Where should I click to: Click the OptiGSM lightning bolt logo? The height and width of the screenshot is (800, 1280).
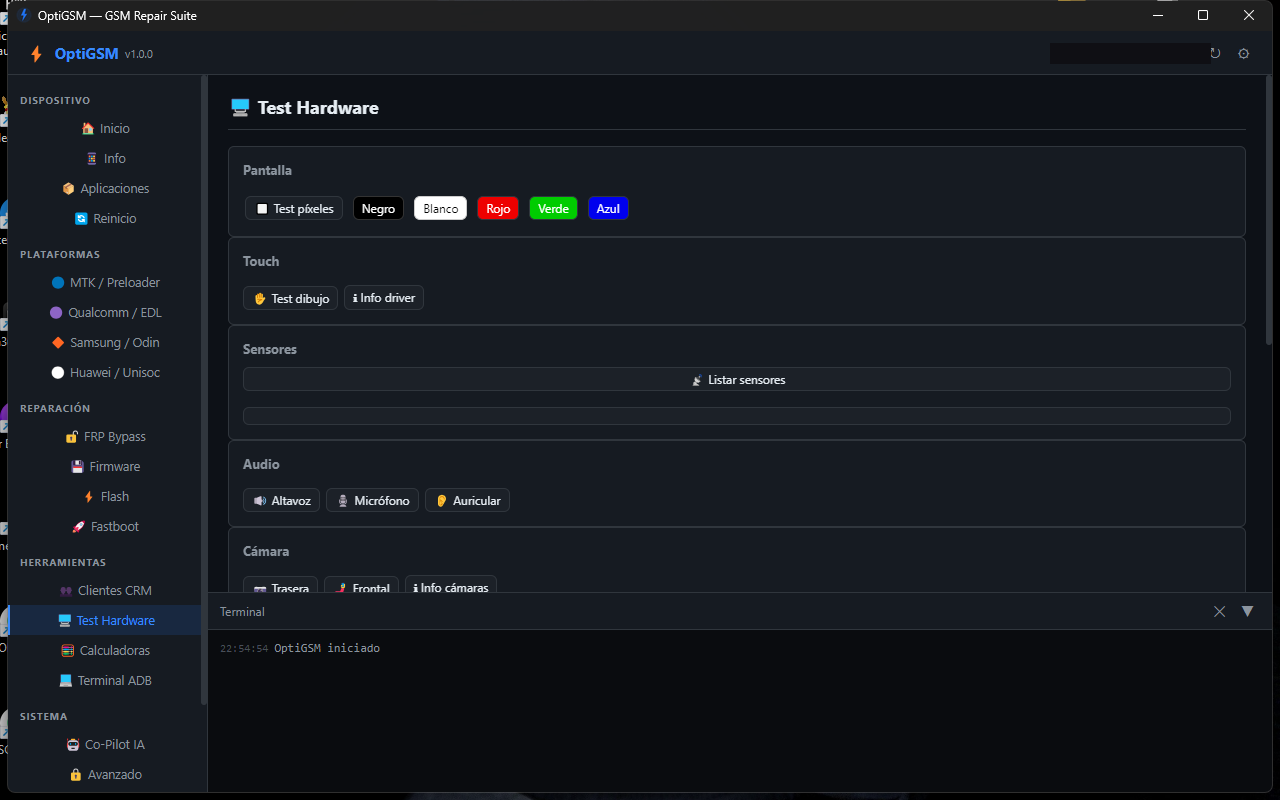36,54
